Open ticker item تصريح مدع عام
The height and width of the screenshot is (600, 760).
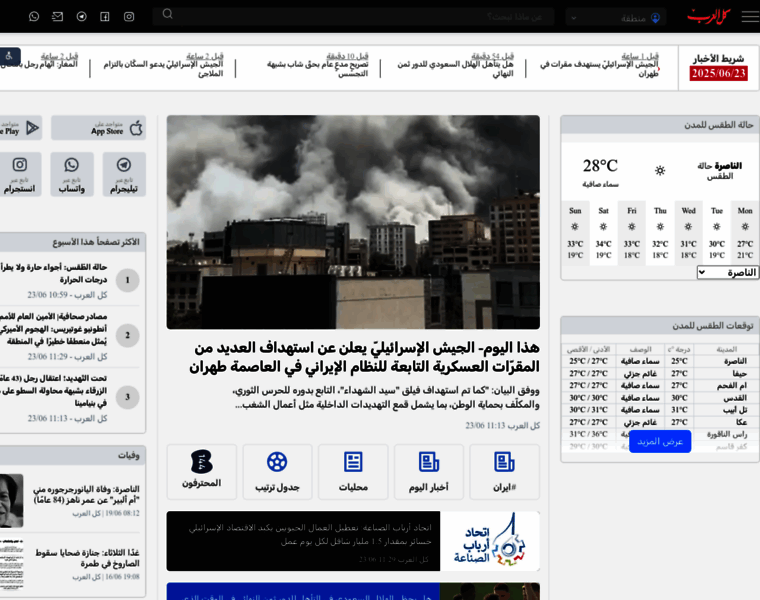click(x=317, y=68)
